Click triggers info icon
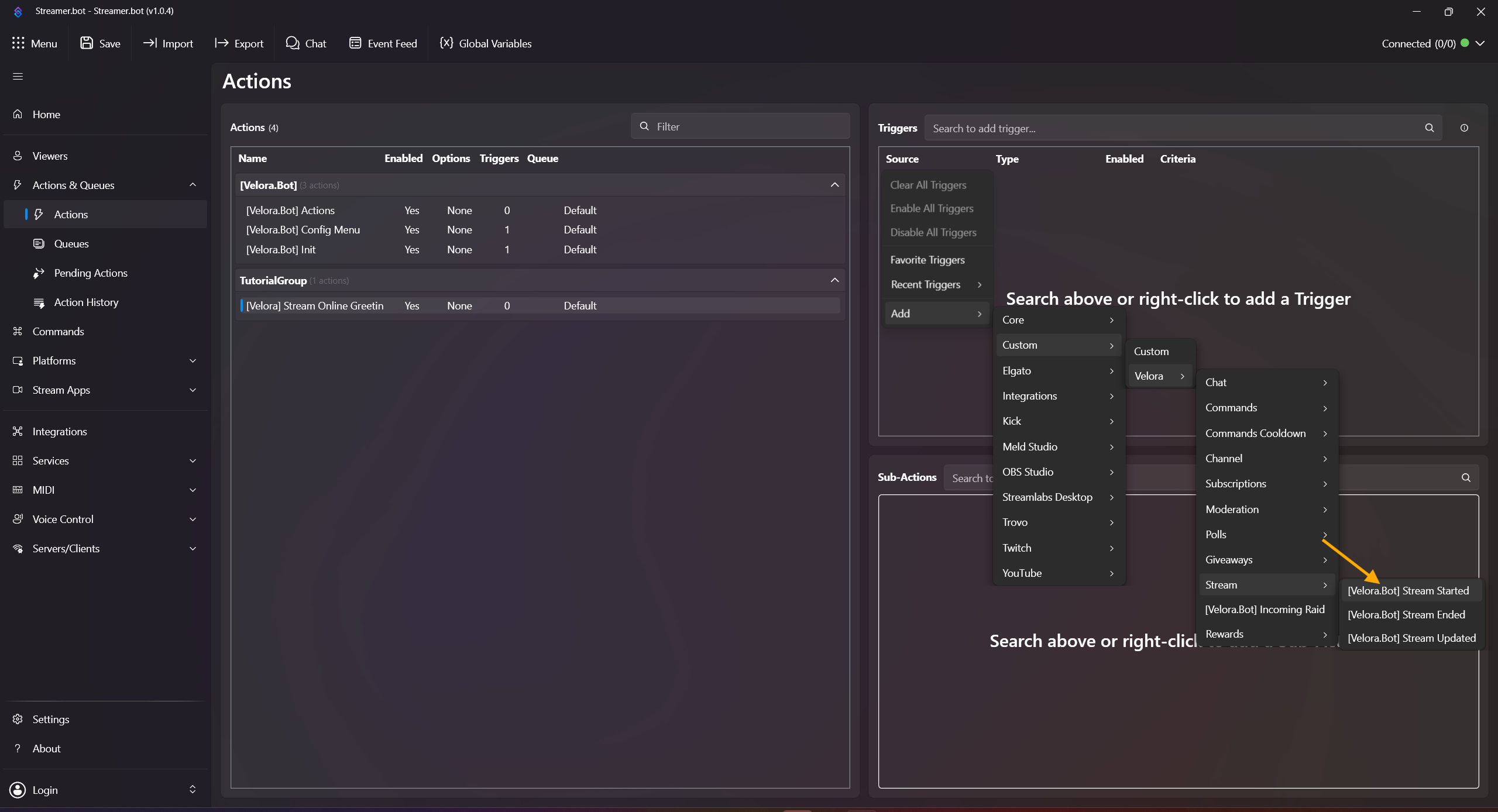 pyautogui.click(x=1464, y=128)
